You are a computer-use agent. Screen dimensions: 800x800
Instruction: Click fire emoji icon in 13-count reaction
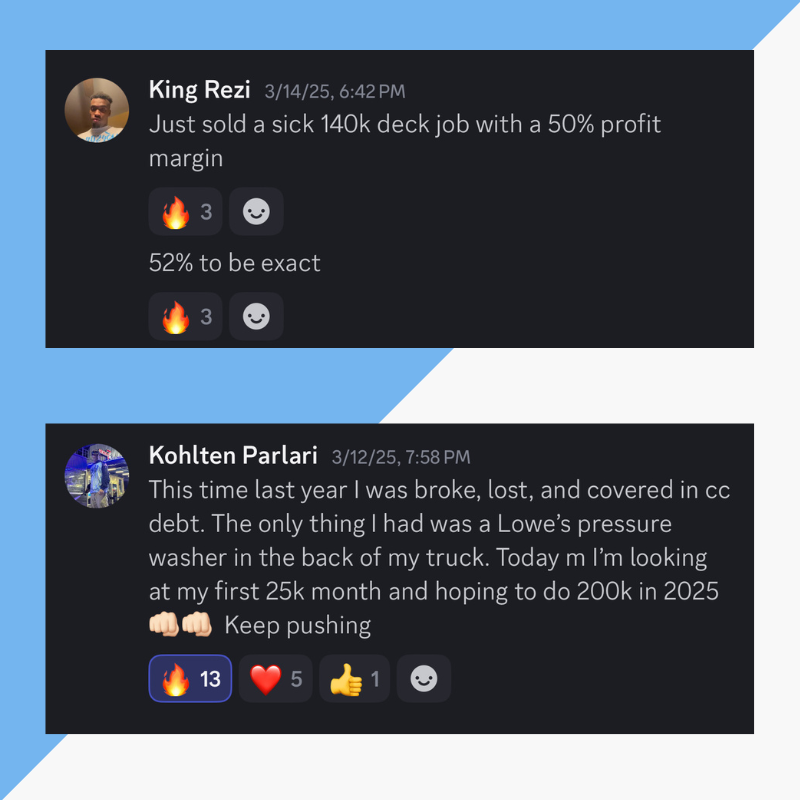[176, 680]
